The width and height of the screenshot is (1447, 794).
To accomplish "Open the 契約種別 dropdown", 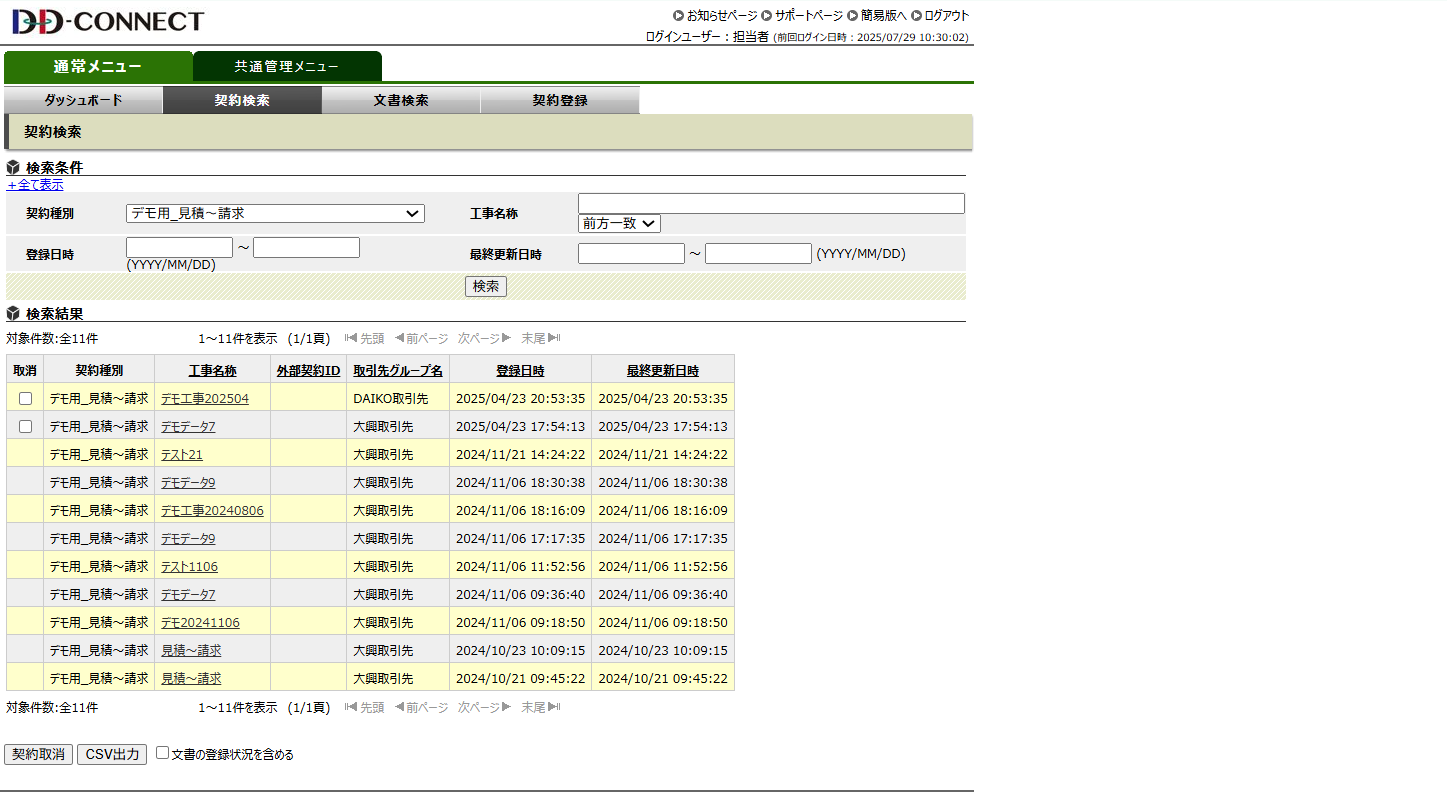I will (x=274, y=213).
